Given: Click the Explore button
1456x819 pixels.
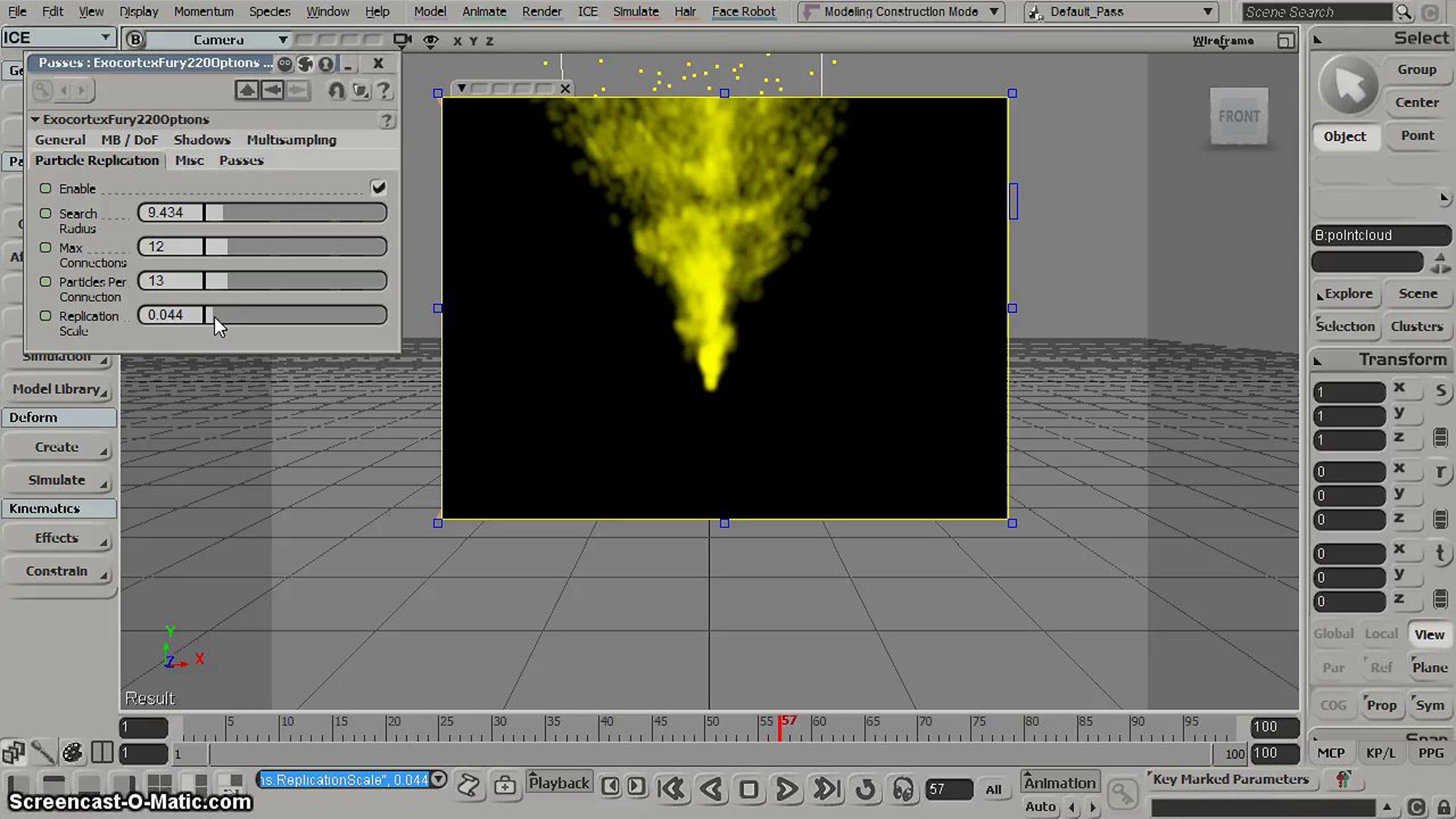Looking at the screenshot, I should point(1347,294).
